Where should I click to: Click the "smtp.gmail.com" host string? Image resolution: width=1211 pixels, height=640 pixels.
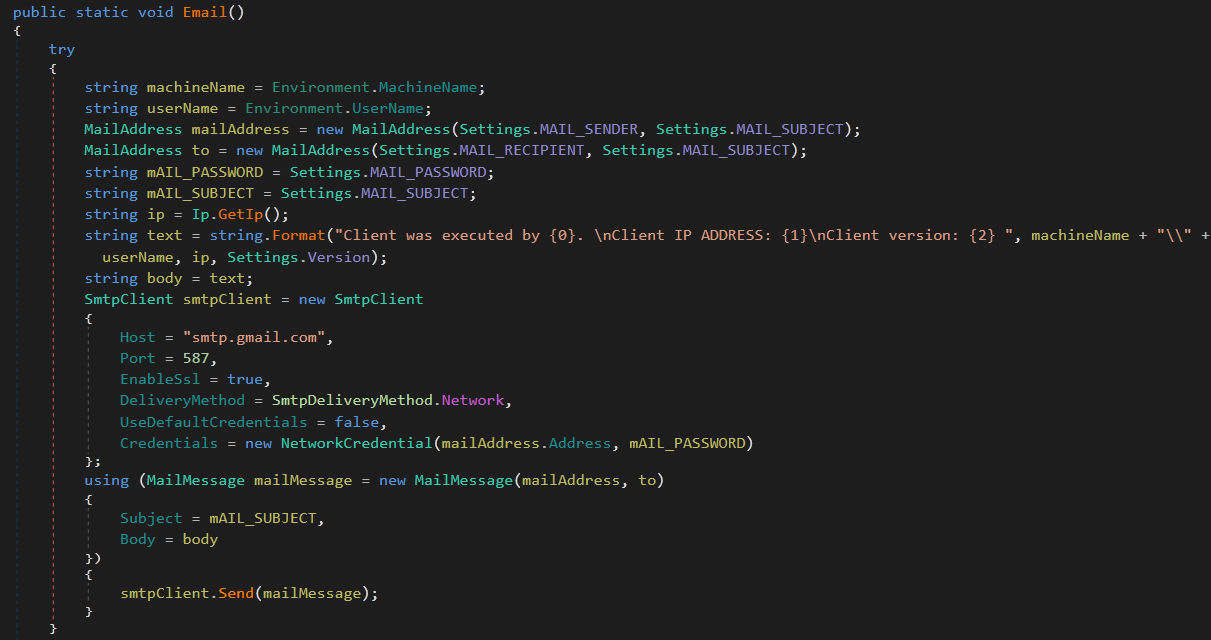coord(254,337)
